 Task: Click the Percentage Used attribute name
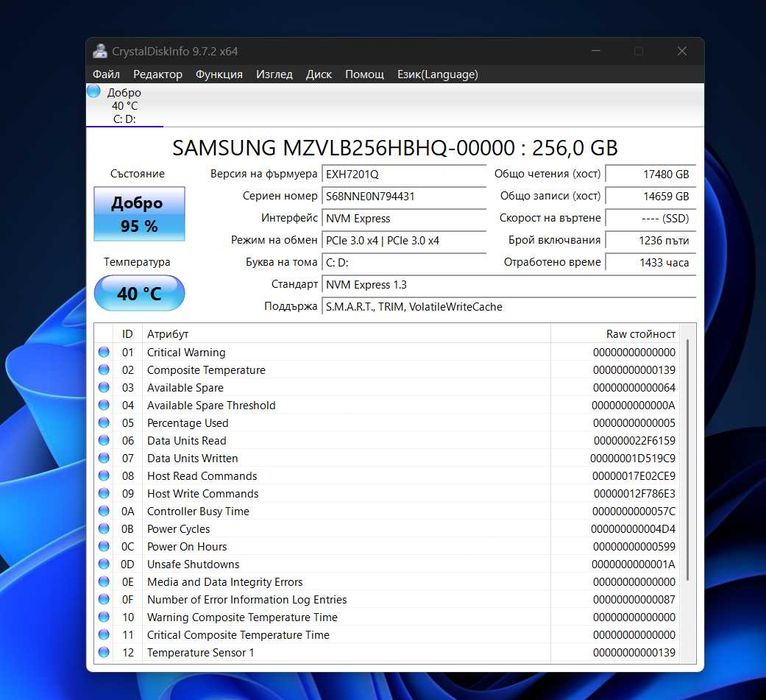click(x=188, y=423)
